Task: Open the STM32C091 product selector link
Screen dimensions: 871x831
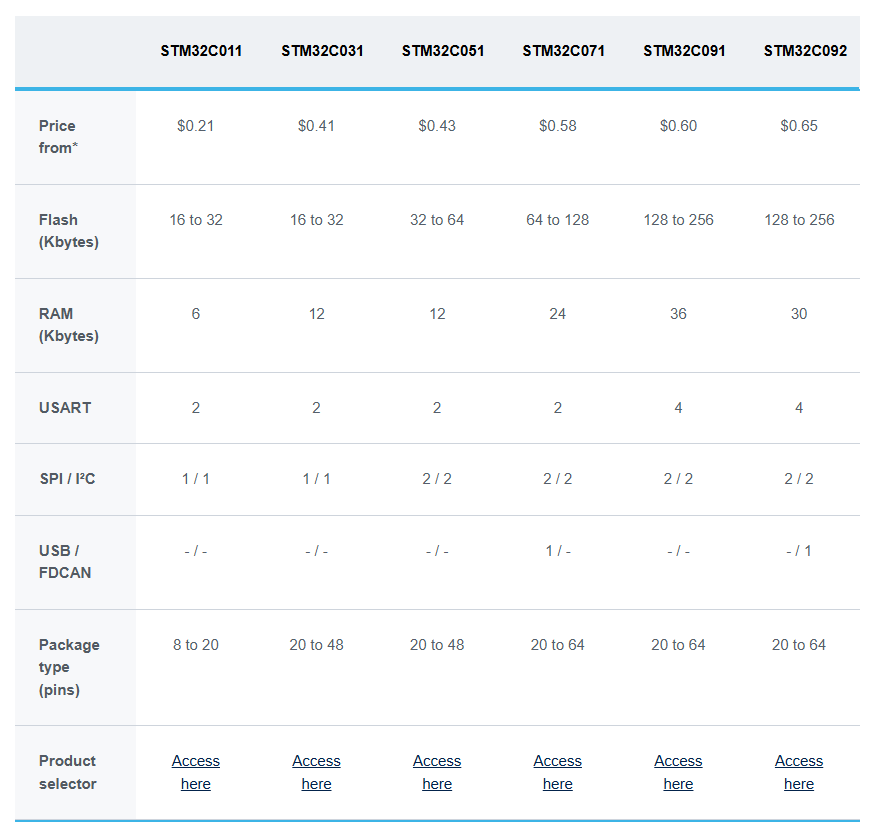Action: coord(678,772)
